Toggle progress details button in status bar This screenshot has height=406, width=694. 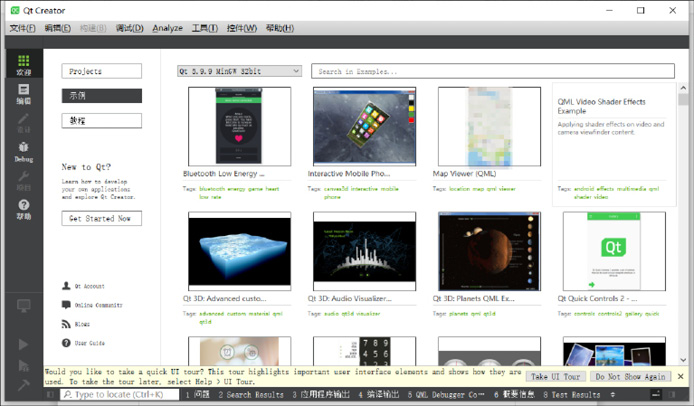tap(656, 394)
